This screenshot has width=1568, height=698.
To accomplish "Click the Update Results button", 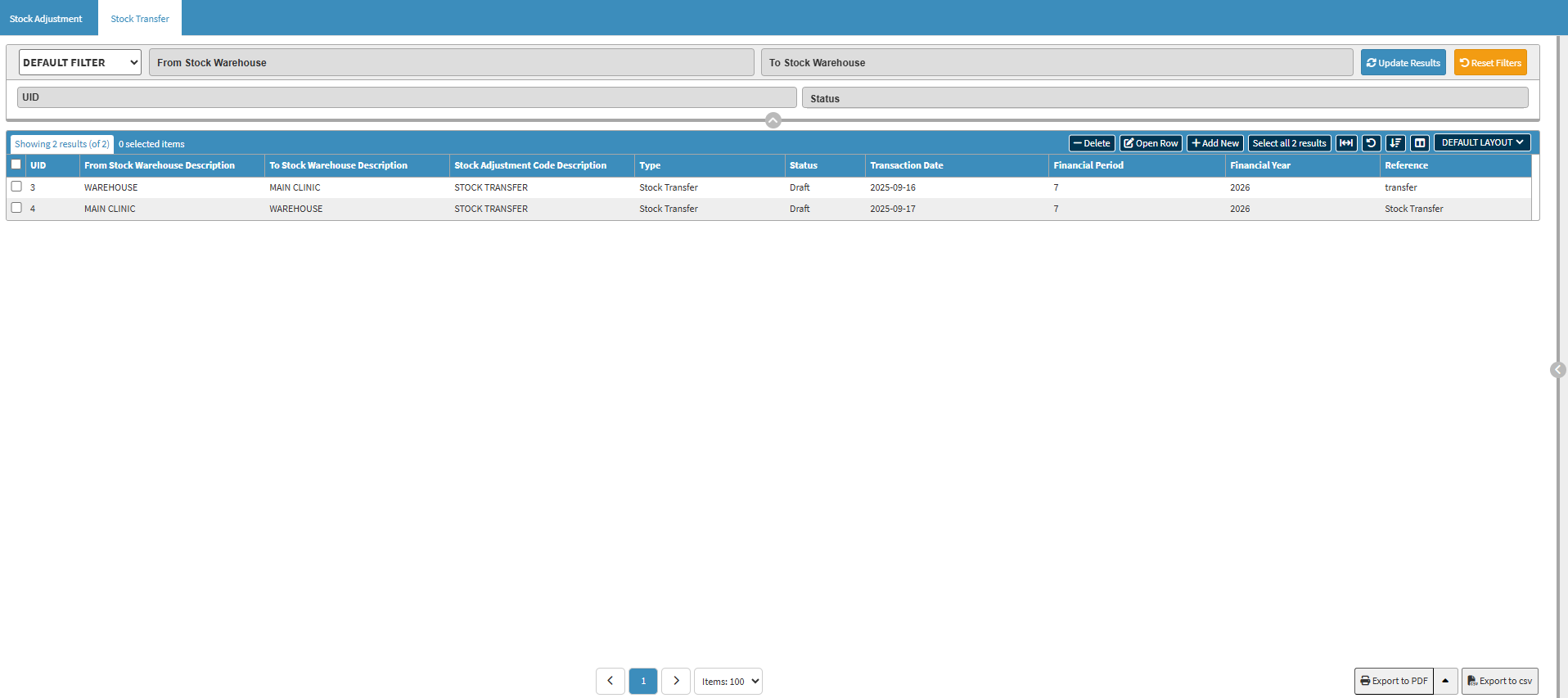I will [x=1403, y=62].
